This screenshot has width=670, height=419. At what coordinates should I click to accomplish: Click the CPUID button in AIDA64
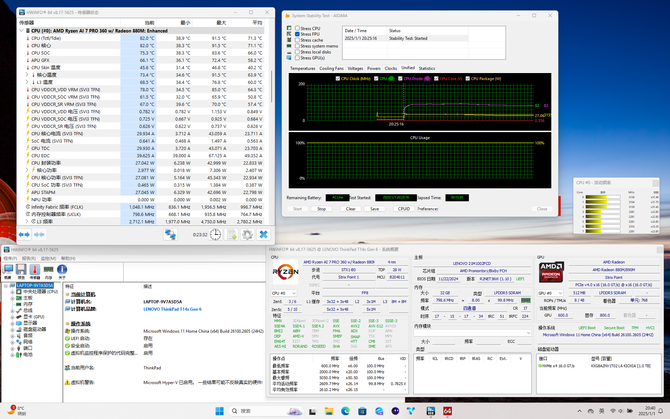pos(404,209)
